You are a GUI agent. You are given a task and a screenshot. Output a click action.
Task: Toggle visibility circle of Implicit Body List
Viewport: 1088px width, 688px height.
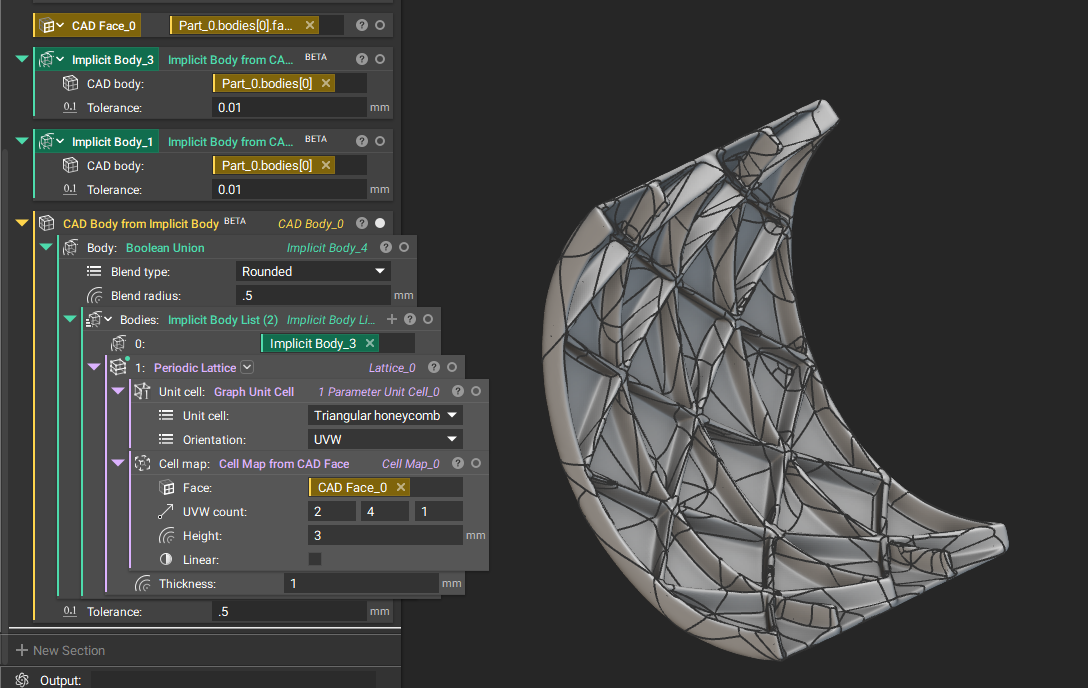[x=428, y=319]
